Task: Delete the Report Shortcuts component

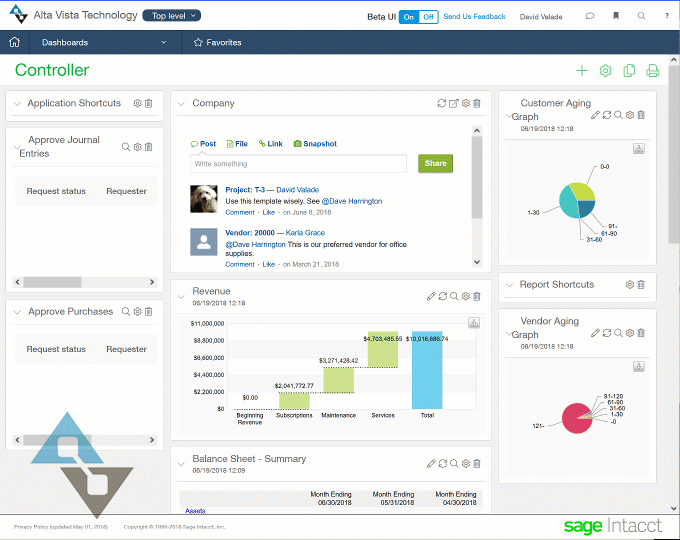Action: 641,285
